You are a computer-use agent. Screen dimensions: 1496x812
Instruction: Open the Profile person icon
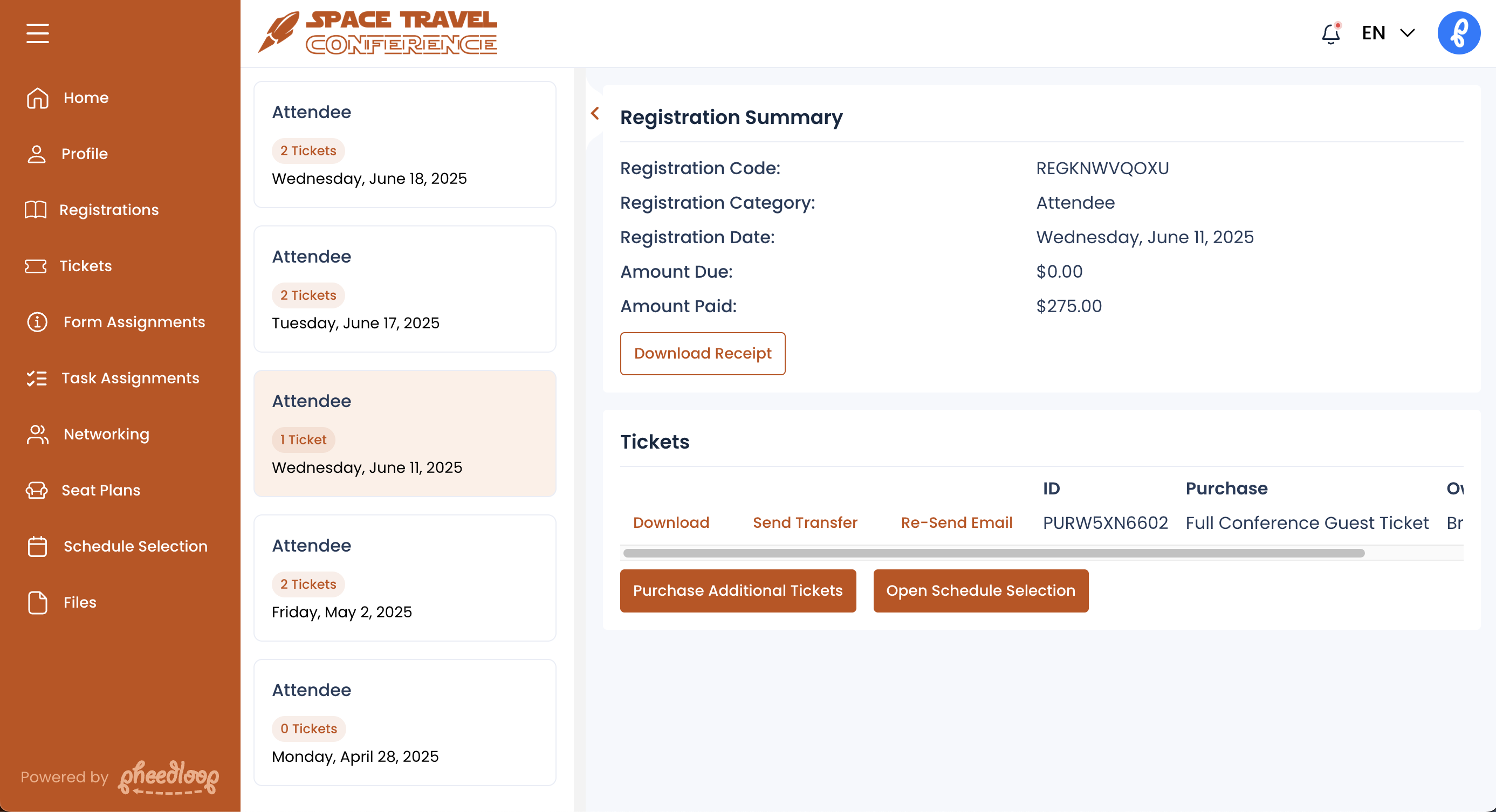pos(36,154)
